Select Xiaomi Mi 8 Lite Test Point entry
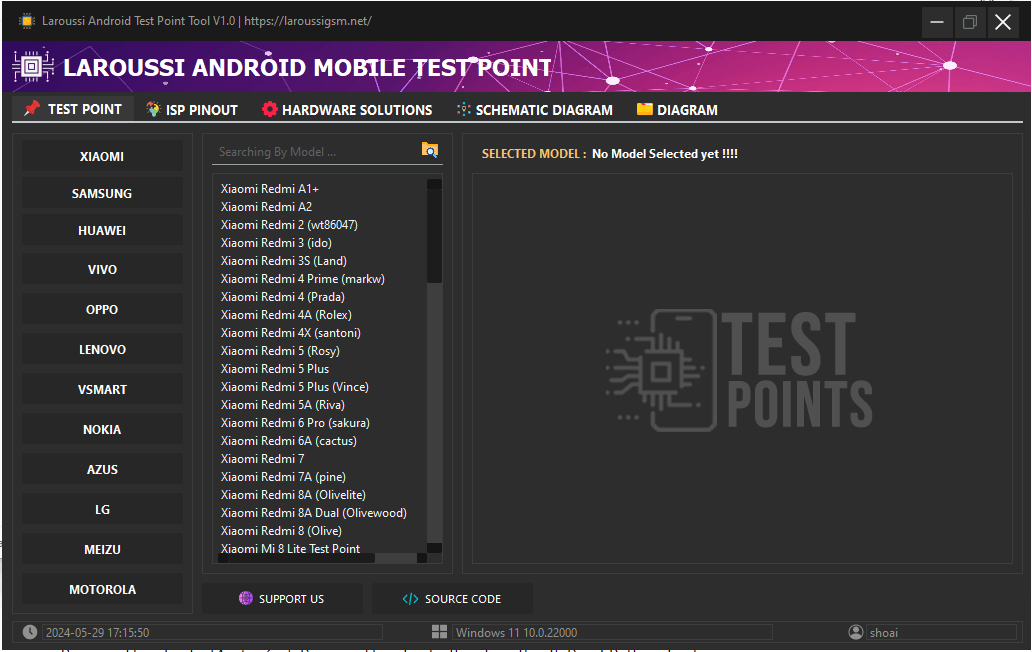This screenshot has width=1032, height=652. point(289,548)
